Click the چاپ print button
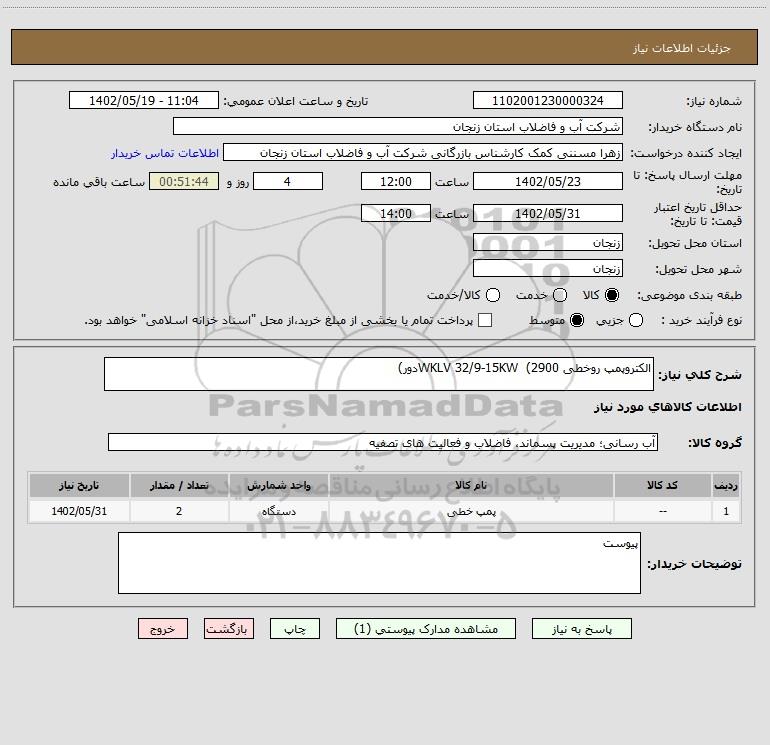 coord(295,629)
